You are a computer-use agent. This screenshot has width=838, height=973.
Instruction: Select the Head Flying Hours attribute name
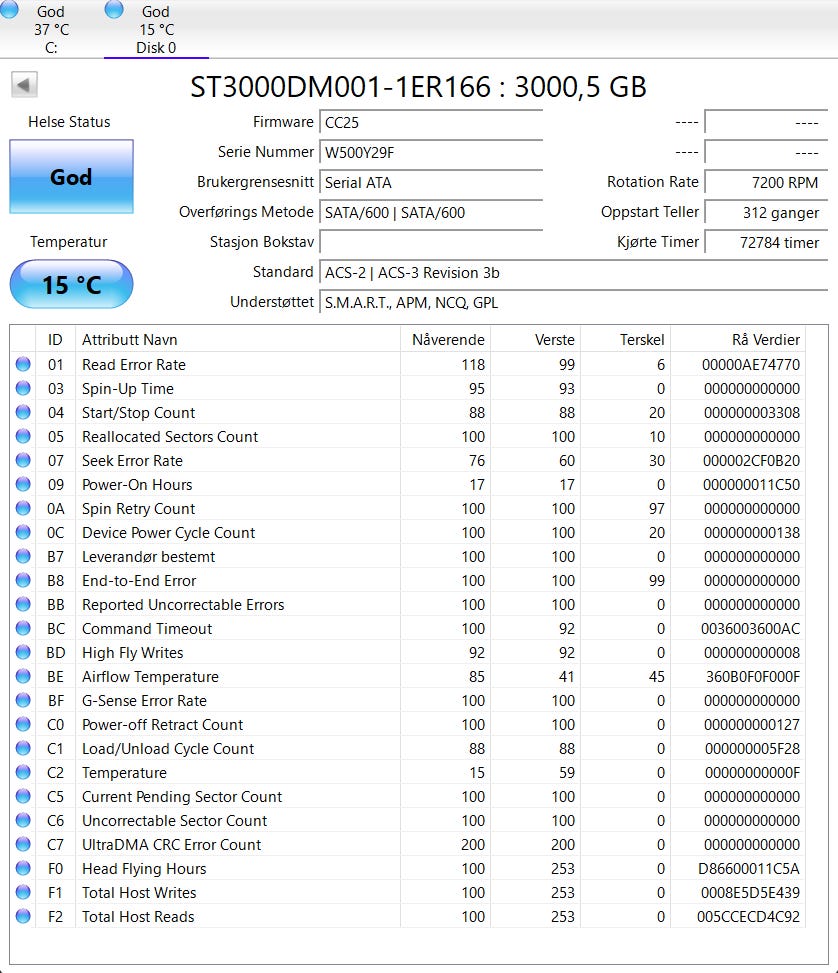pos(144,869)
